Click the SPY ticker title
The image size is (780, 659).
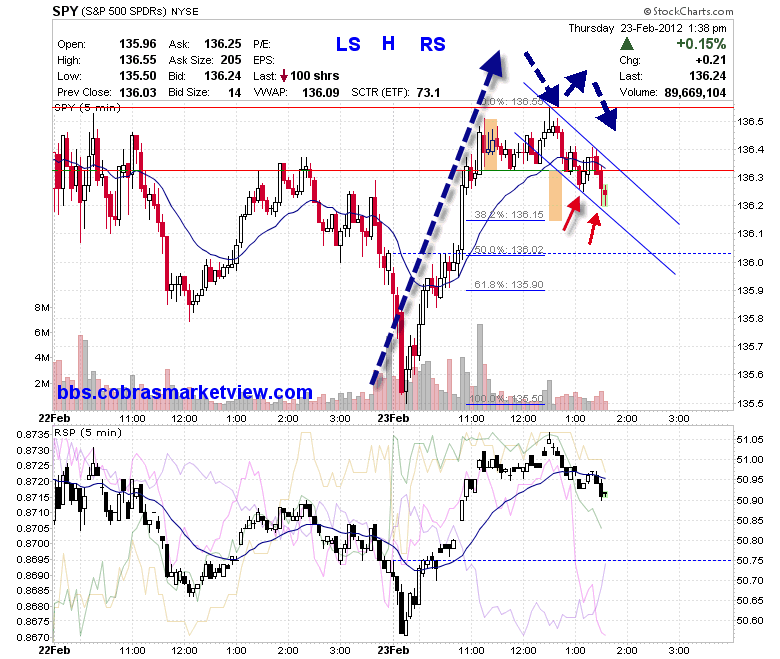click(65, 11)
